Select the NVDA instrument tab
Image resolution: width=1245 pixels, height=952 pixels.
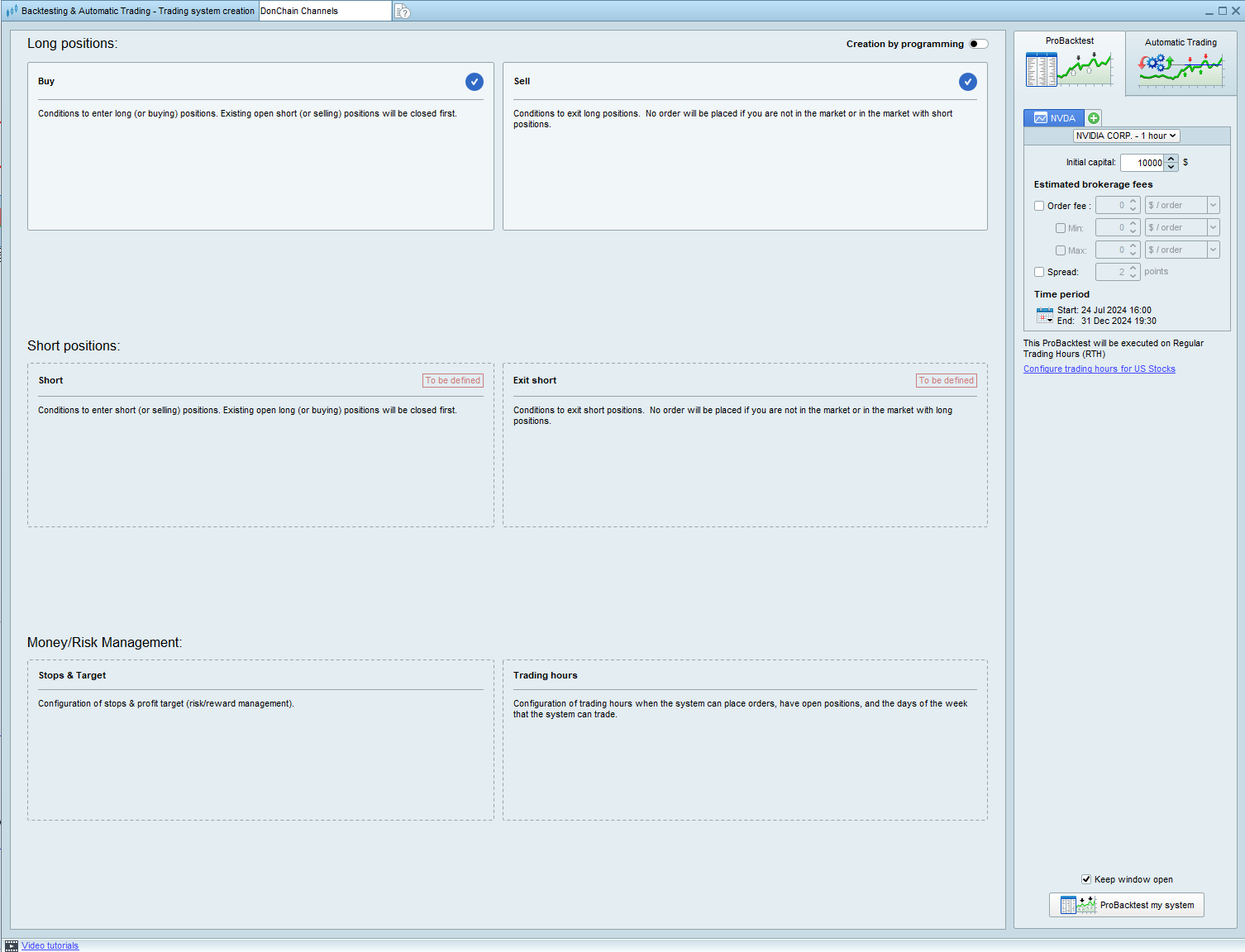click(1055, 118)
